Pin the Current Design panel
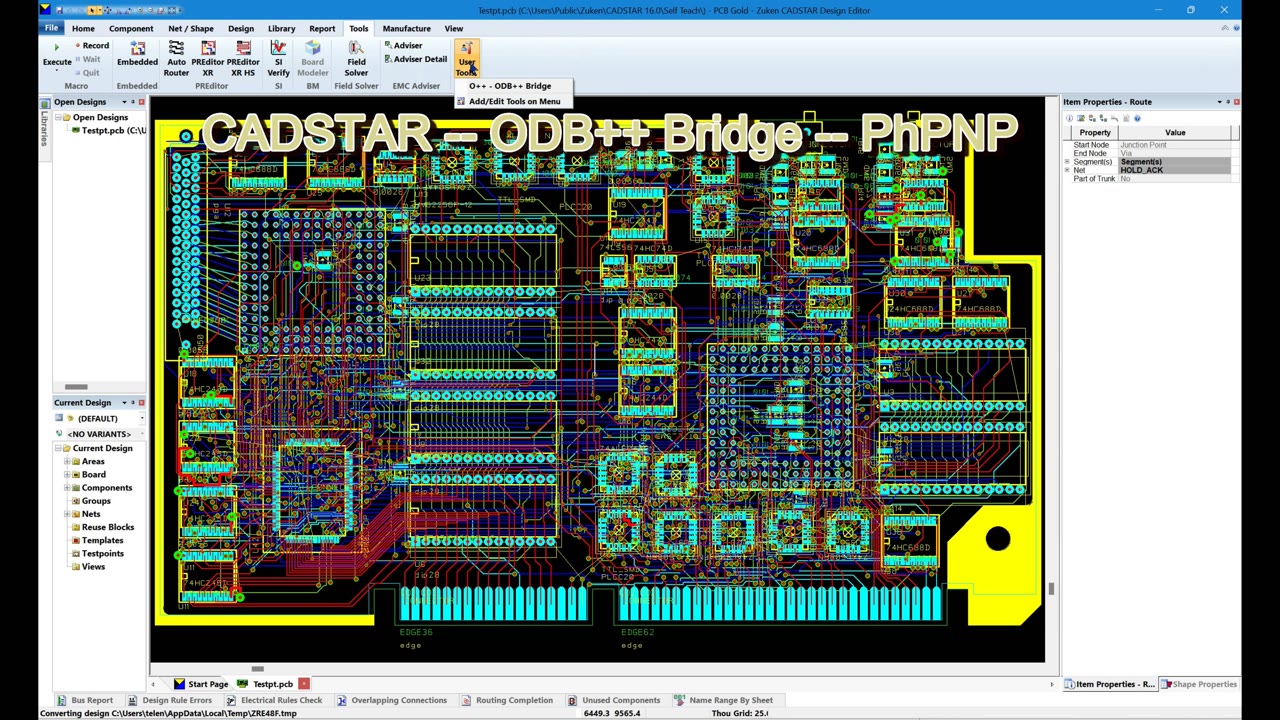The width and height of the screenshot is (1280, 720). click(x=132, y=403)
